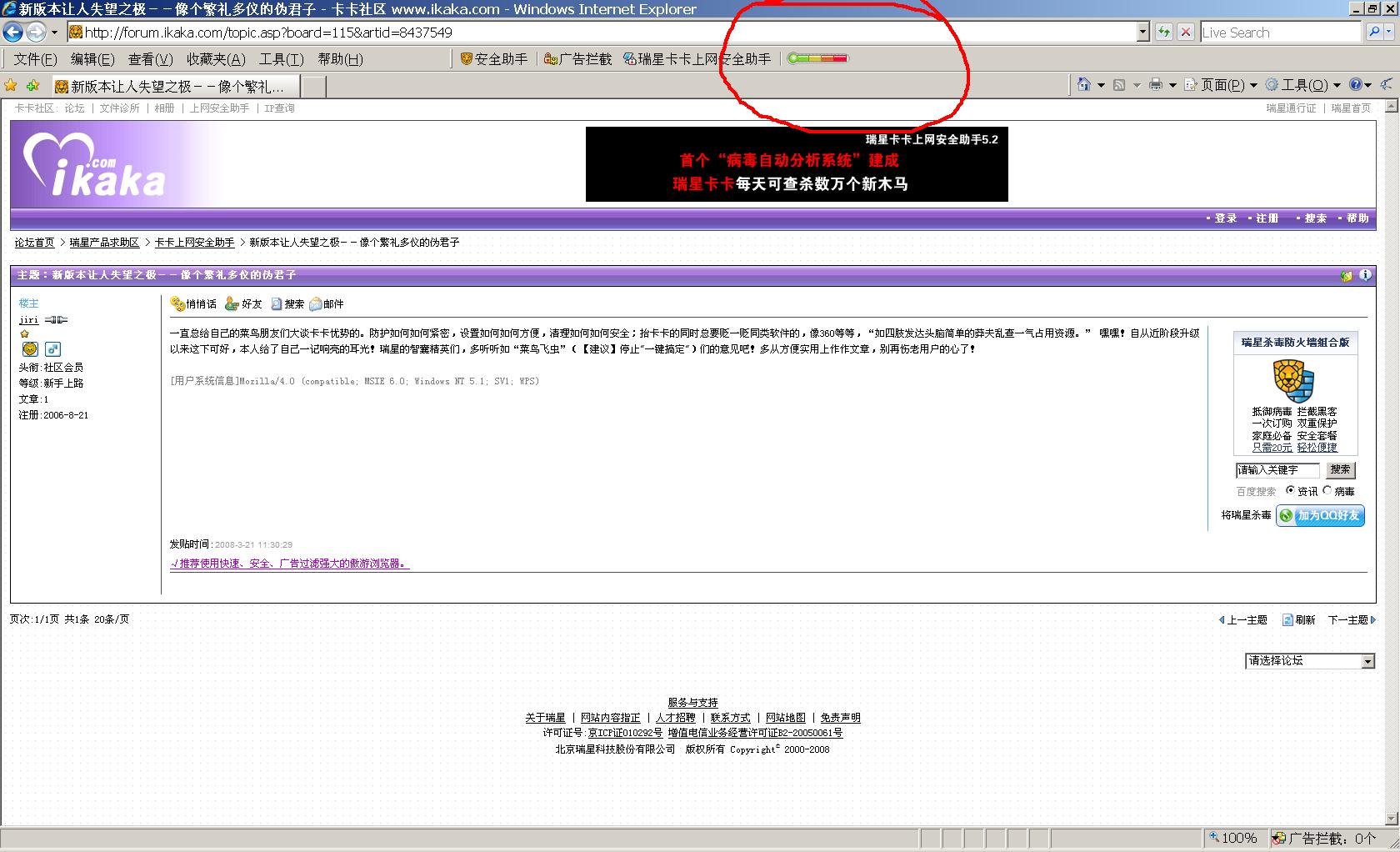Click the 瑞星产品求助区 breadcrumb link
Viewport: 1400px width, 852px height.
pyautogui.click(x=104, y=243)
